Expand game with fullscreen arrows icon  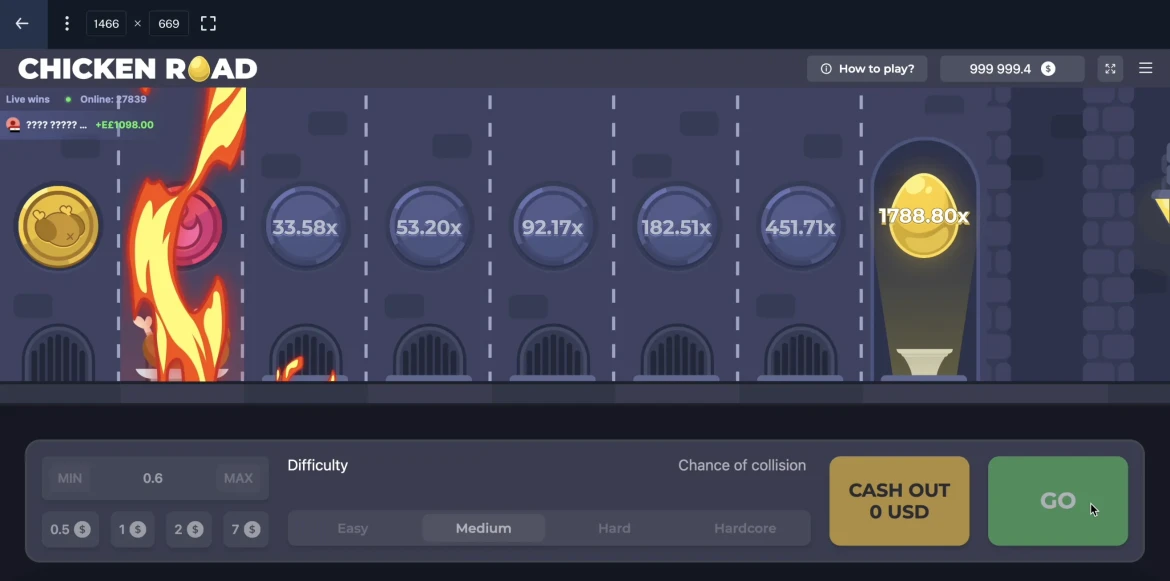[1110, 69]
